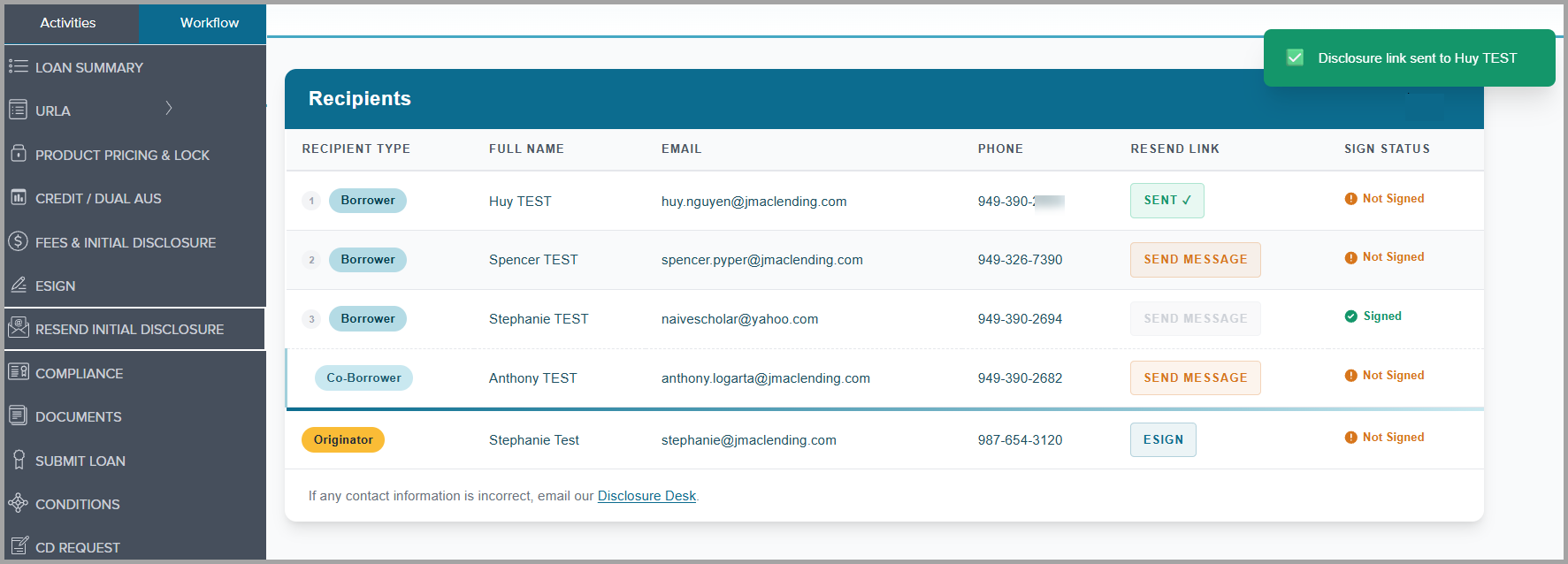Switch to the Activities tab
1568x564 pixels.
tap(68, 23)
